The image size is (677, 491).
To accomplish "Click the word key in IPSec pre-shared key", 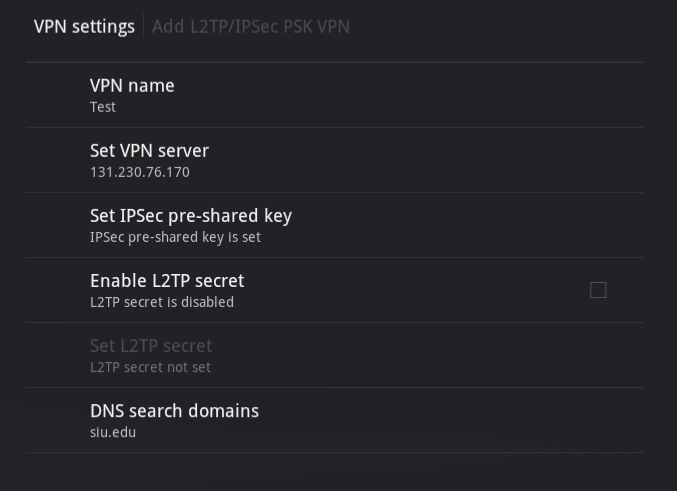I will click(278, 217).
